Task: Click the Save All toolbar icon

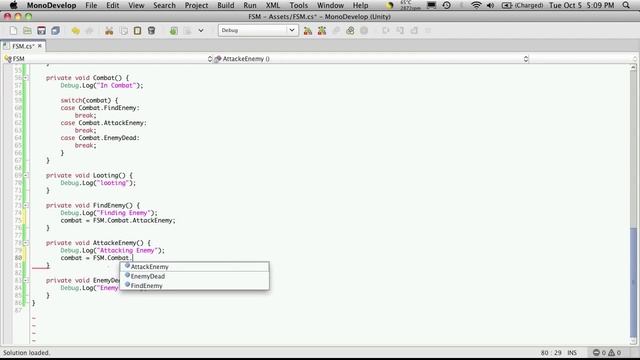Action: tap(56, 31)
